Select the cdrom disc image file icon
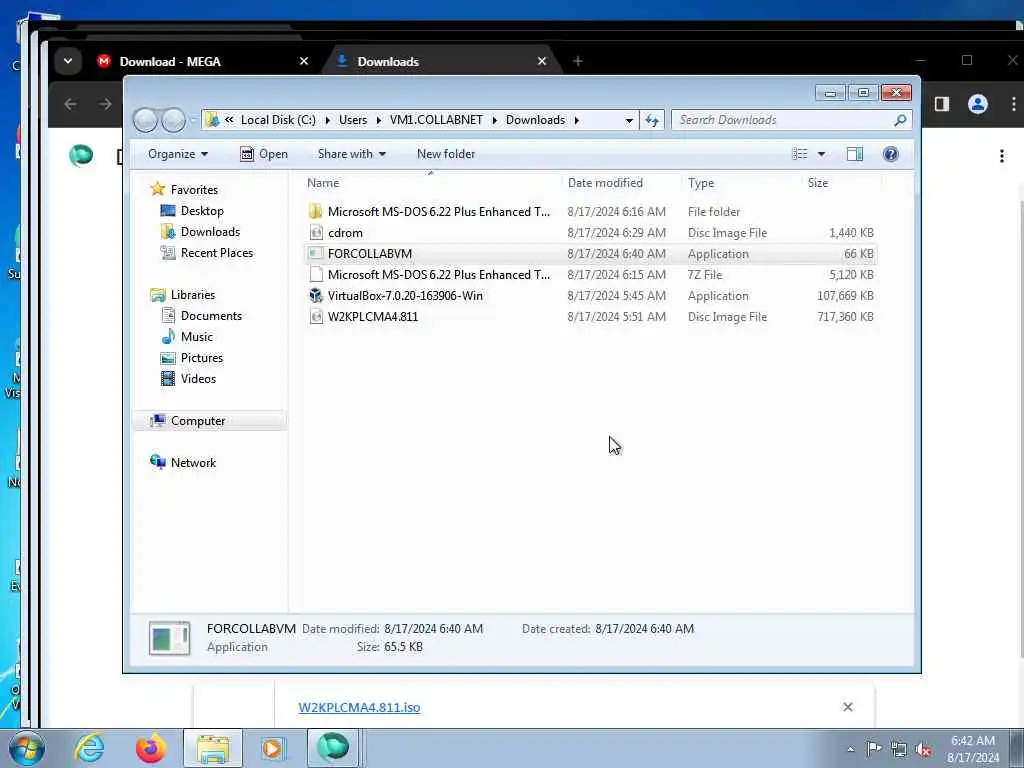The width and height of the screenshot is (1024, 768). tap(316, 232)
